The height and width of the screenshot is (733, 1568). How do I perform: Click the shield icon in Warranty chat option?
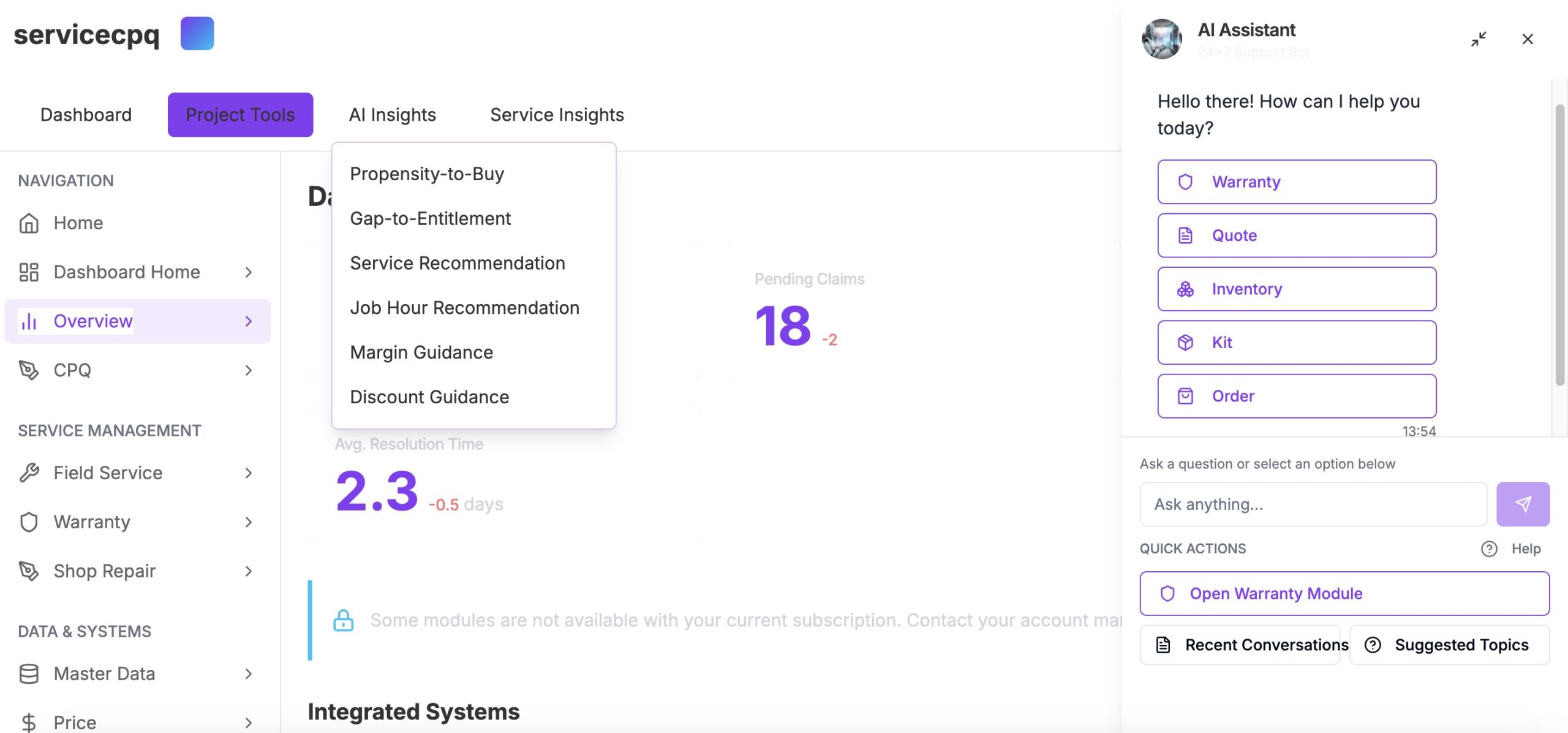[1185, 182]
